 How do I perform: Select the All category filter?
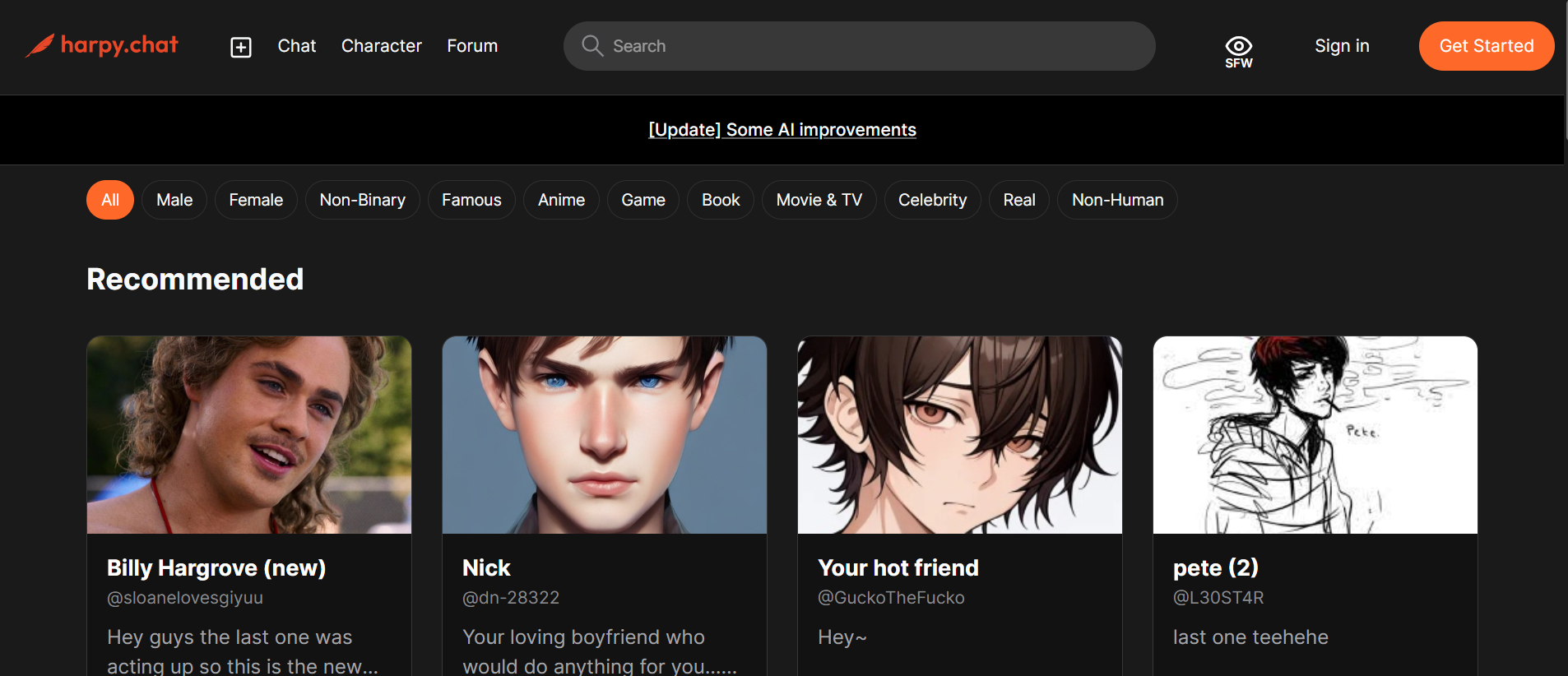point(110,200)
